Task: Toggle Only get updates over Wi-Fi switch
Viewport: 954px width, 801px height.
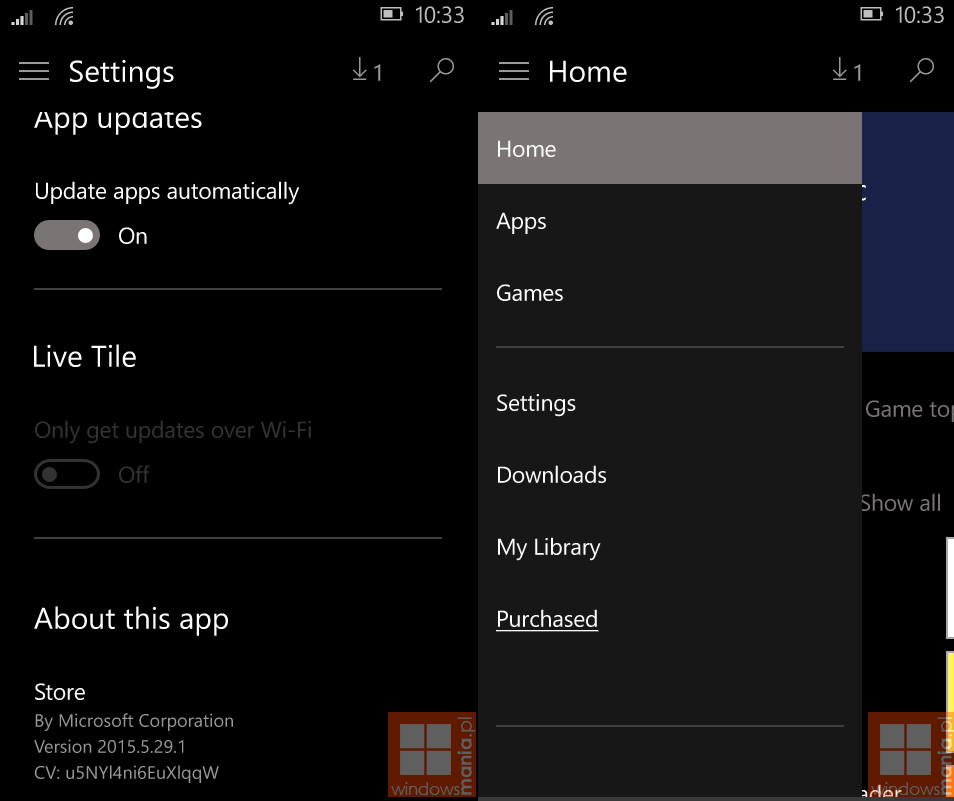Action: pos(67,474)
